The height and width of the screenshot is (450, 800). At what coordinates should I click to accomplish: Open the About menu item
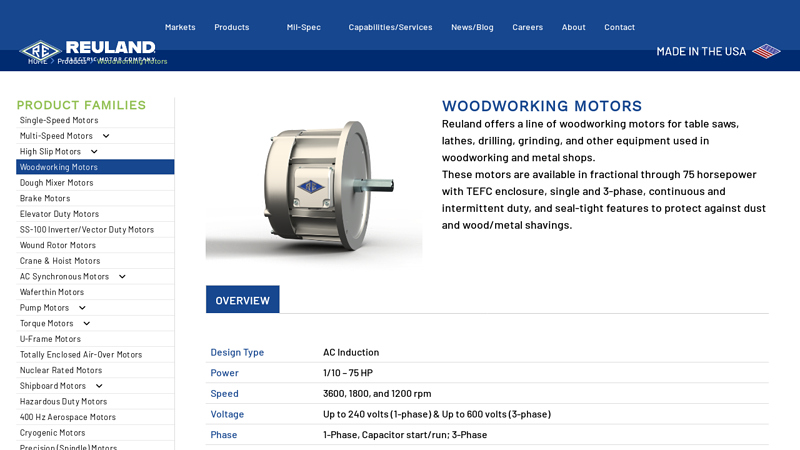573,27
